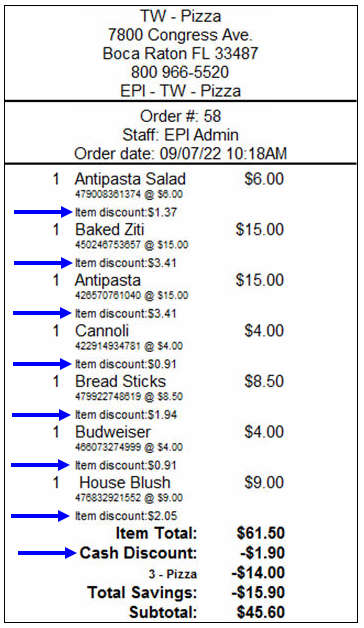Click the Subtotal amount $45.60
Viewport: 364px width, 628px height.
pos(261,612)
